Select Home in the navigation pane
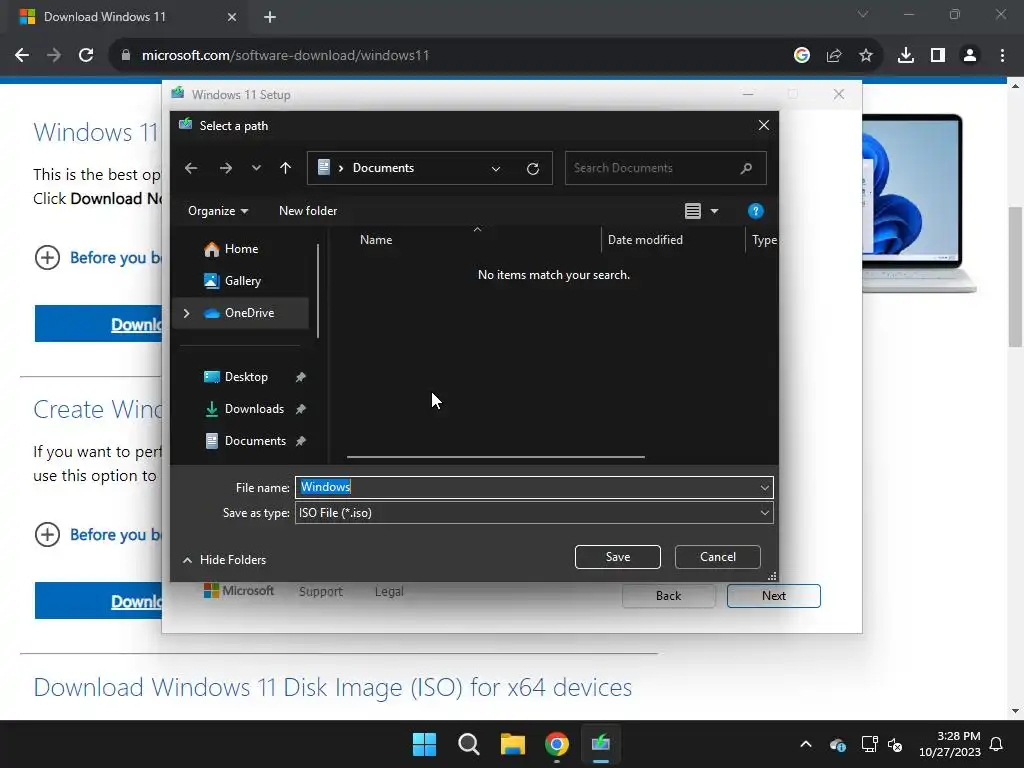Image resolution: width=1024 pixels, height=768 pixels. (241, 249)
